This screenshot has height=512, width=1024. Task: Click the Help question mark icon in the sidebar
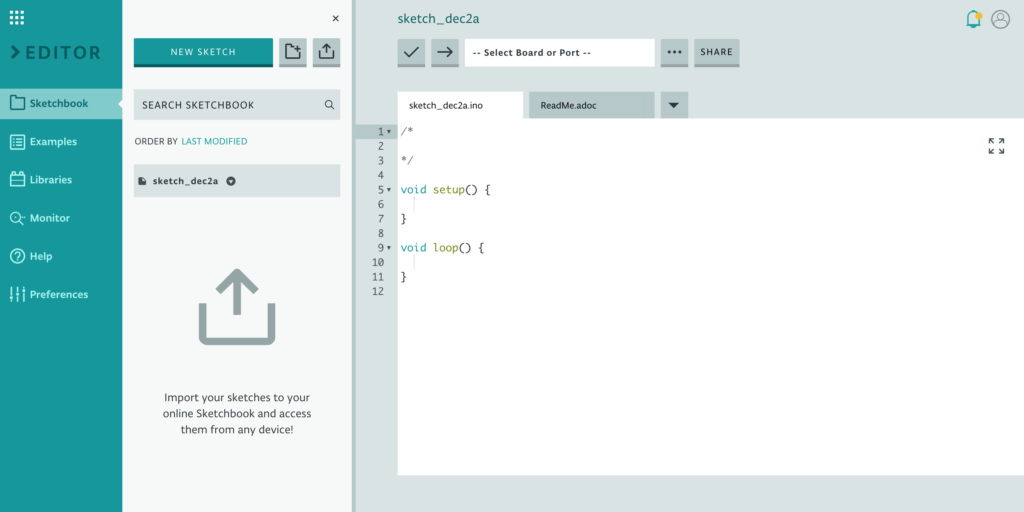(18, 256)
